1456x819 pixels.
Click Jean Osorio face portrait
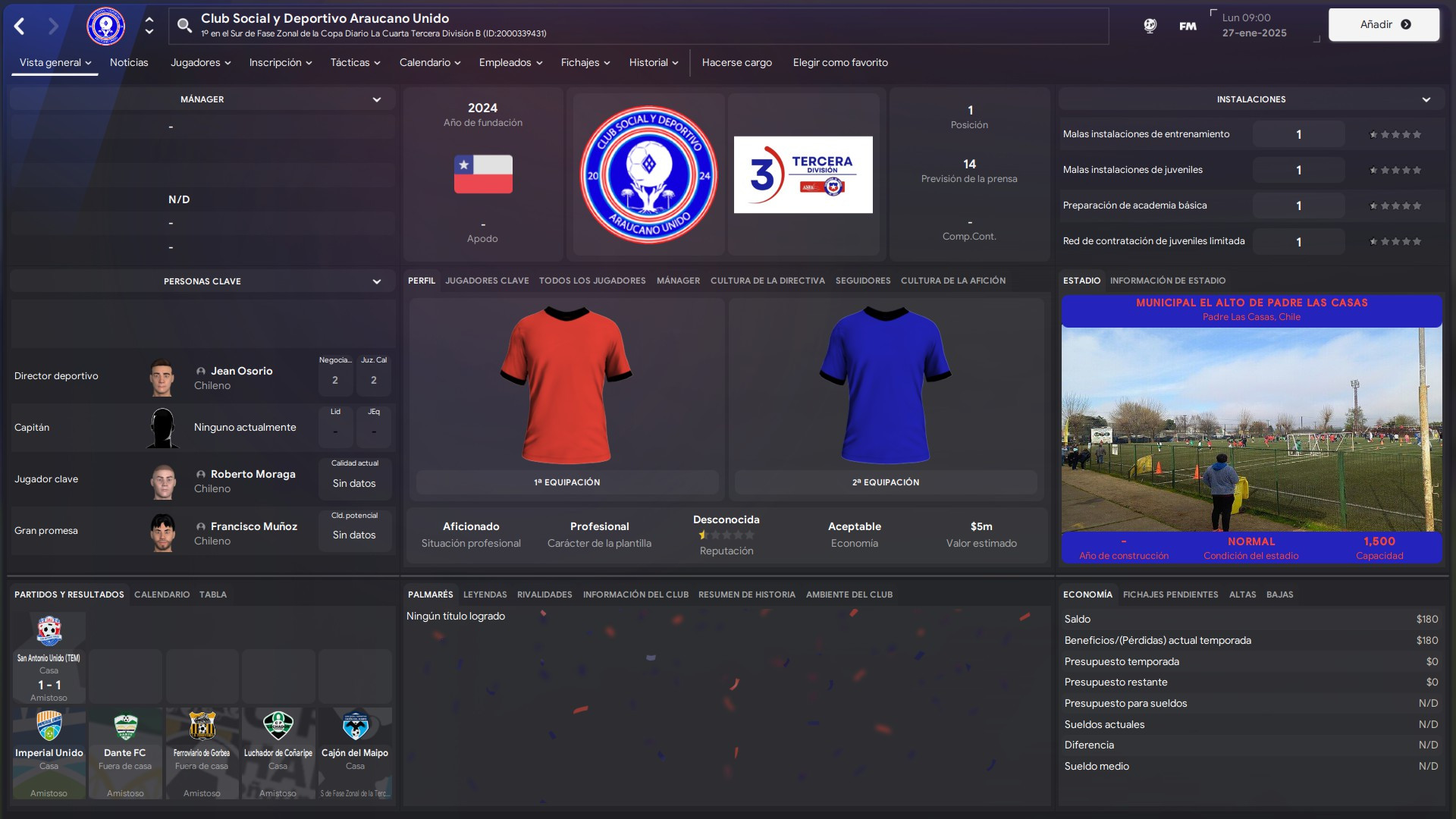click(x=162, y=377)
